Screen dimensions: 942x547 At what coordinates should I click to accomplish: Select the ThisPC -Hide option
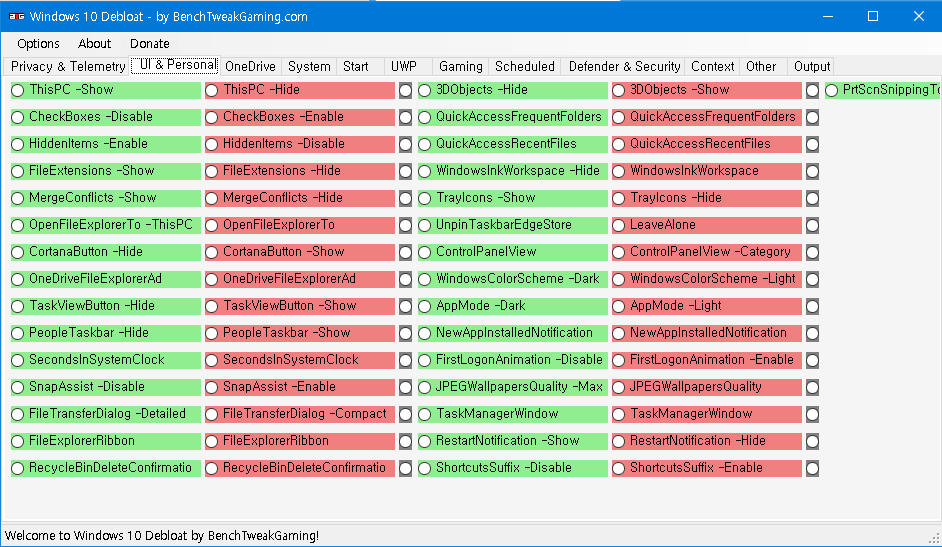[x=300, y=90]
